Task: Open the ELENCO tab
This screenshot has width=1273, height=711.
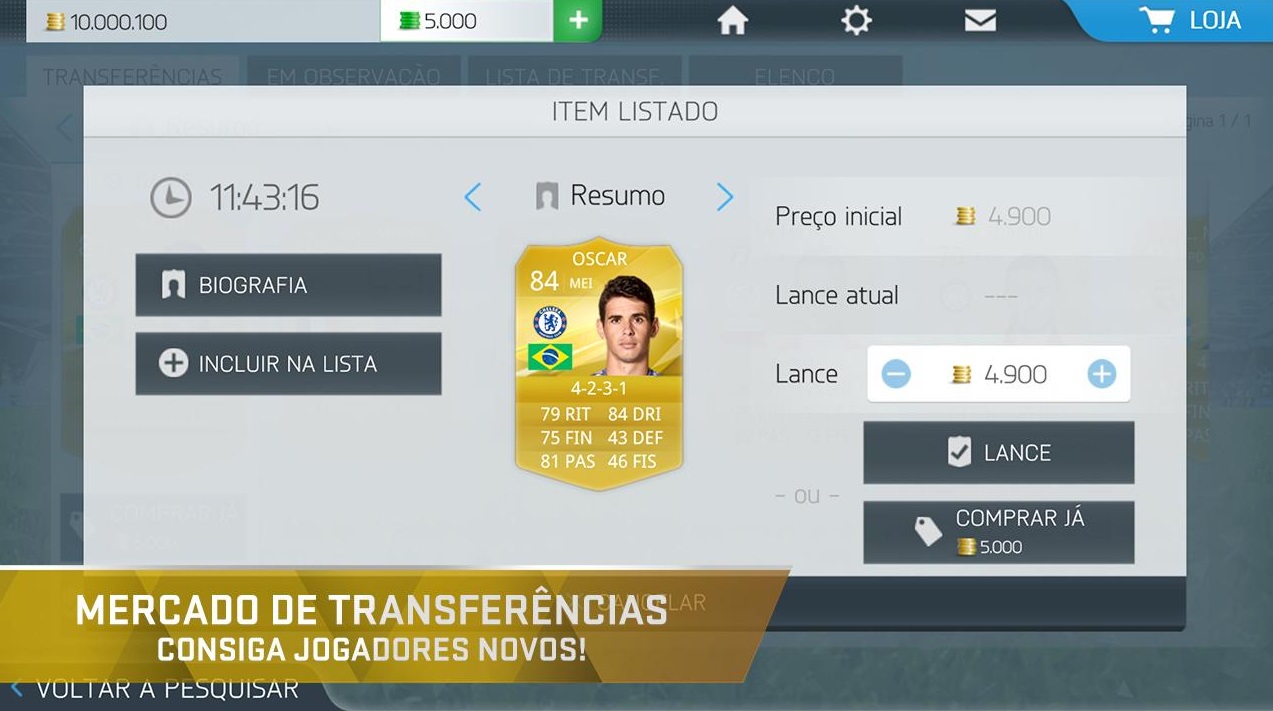Action: click(x=795, y=77)
